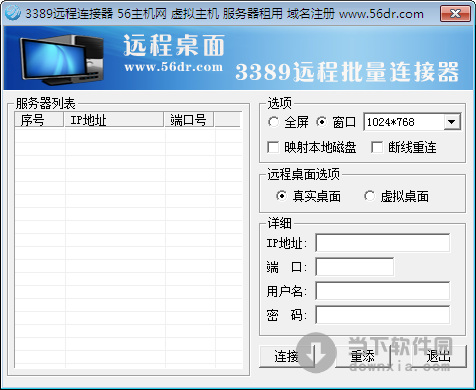Close the 3389远程连接器 window
This screenshot has height=390, width=476.
[x=455, y=14]
